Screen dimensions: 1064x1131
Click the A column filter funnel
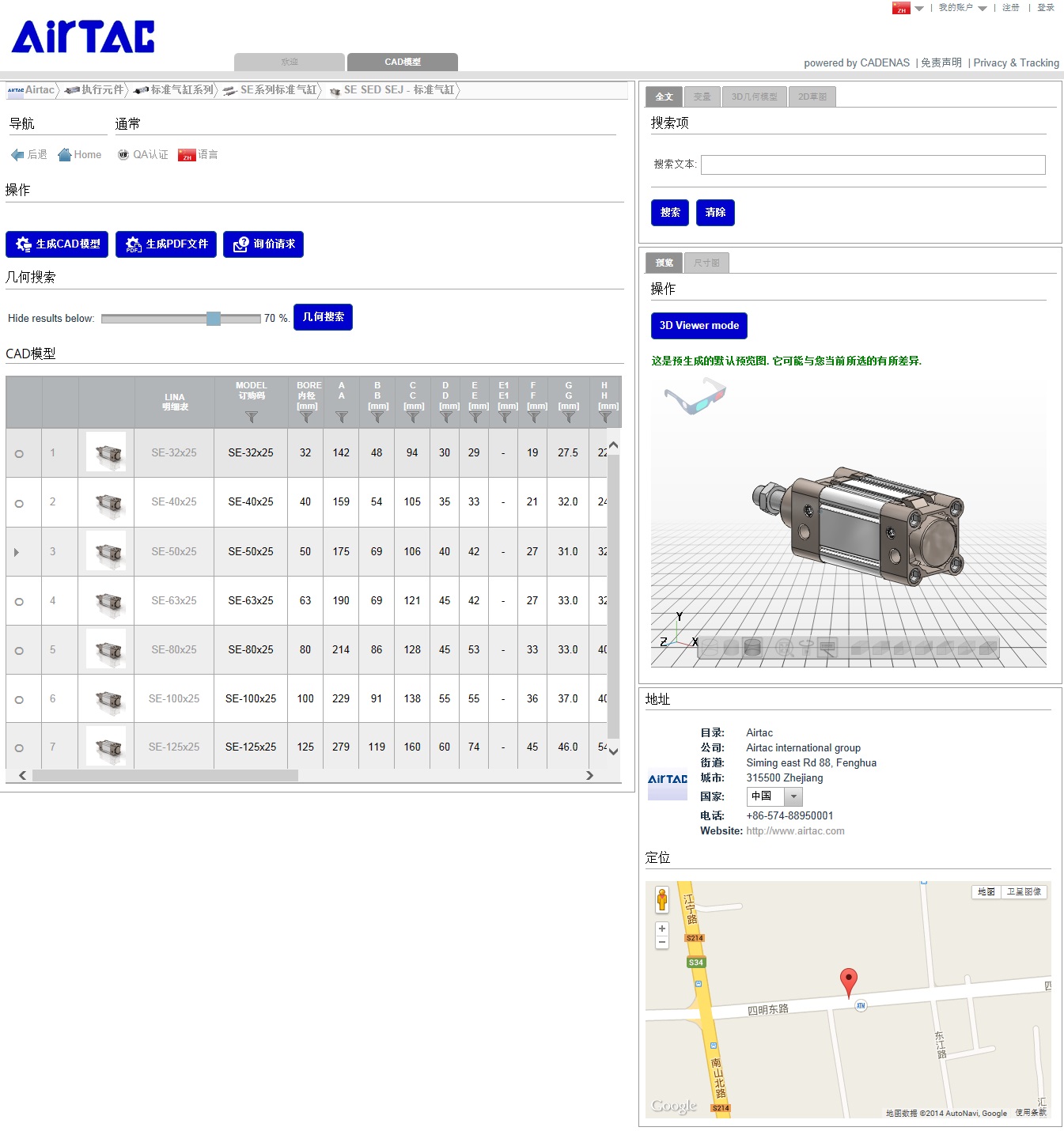pos(342,417)
